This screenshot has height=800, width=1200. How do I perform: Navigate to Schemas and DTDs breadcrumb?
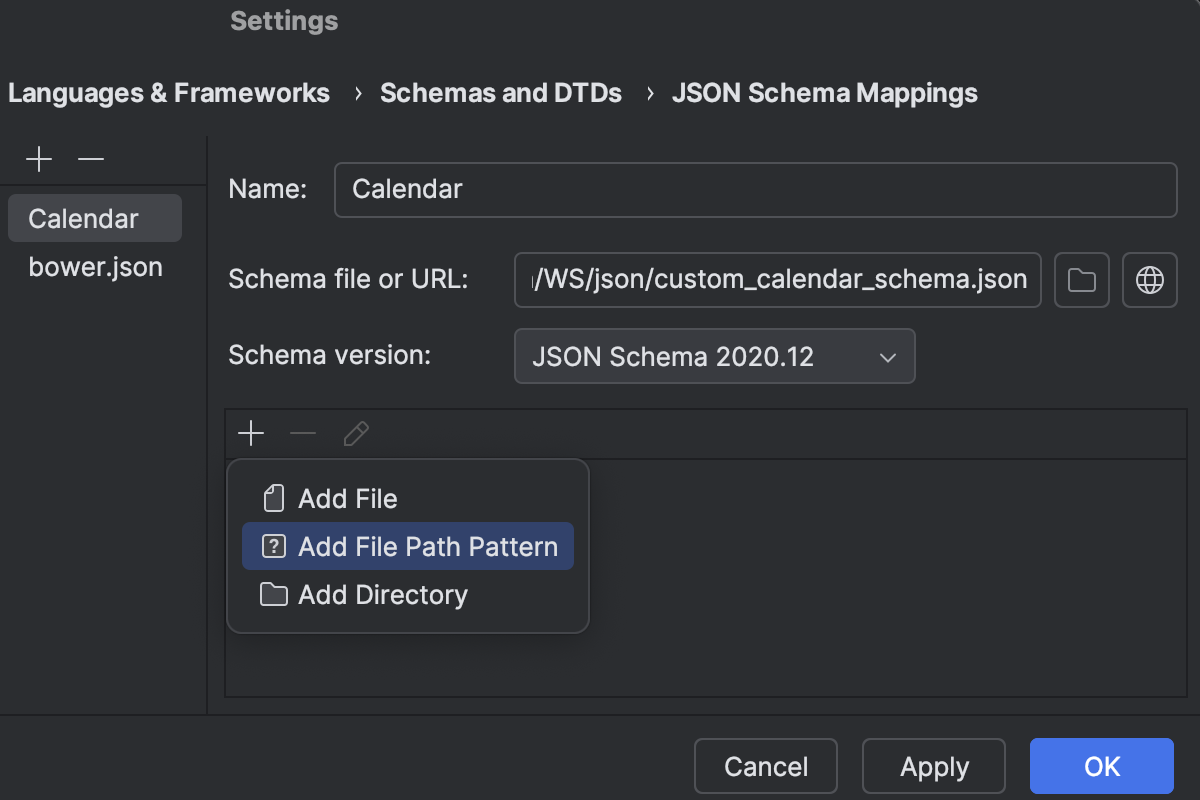500,92
